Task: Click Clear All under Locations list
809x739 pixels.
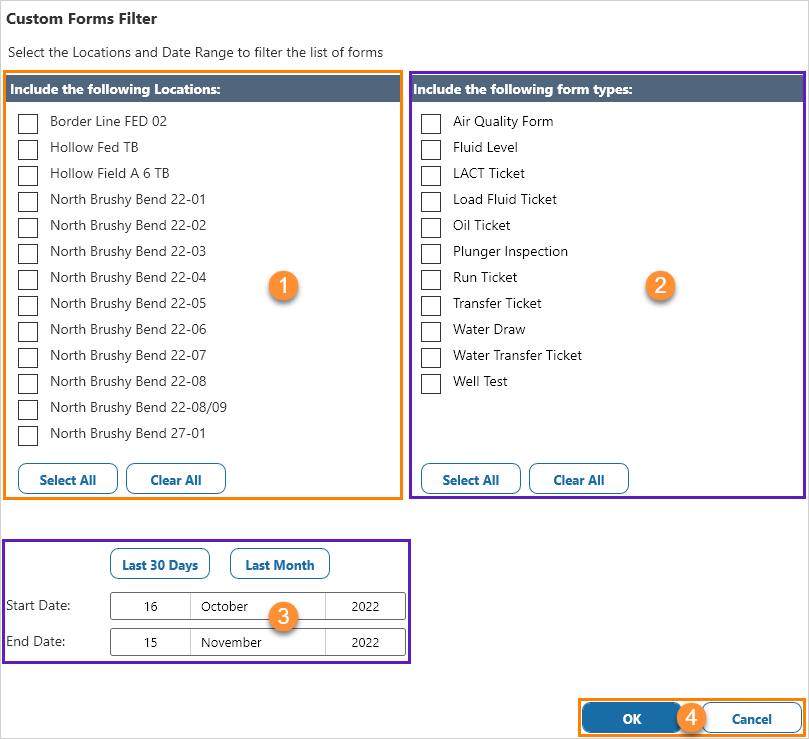Action: 176,480
